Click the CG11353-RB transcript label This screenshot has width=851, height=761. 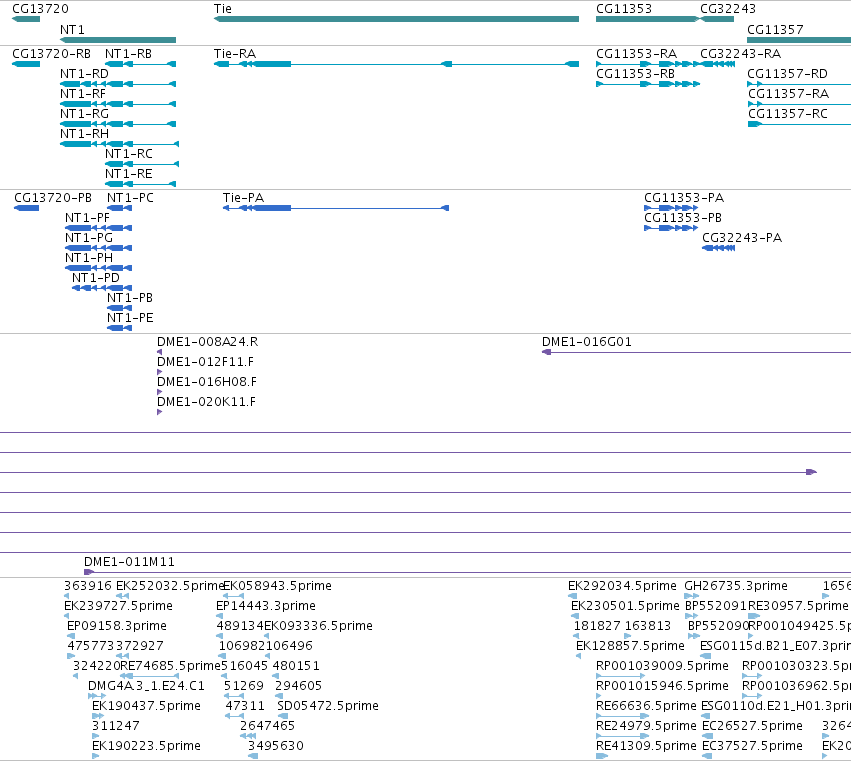(x=636, y=74)
